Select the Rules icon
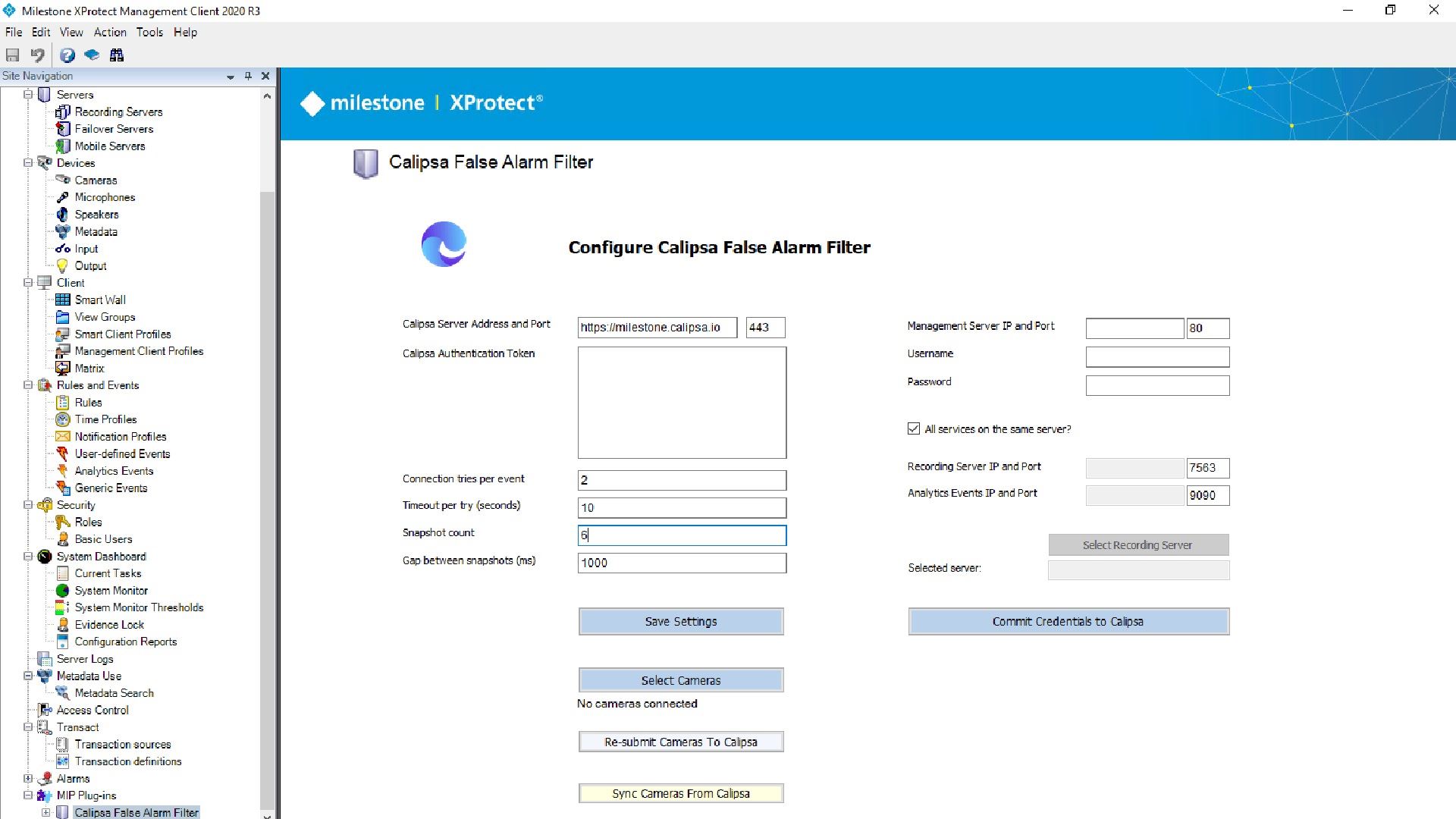 (63, 402)
